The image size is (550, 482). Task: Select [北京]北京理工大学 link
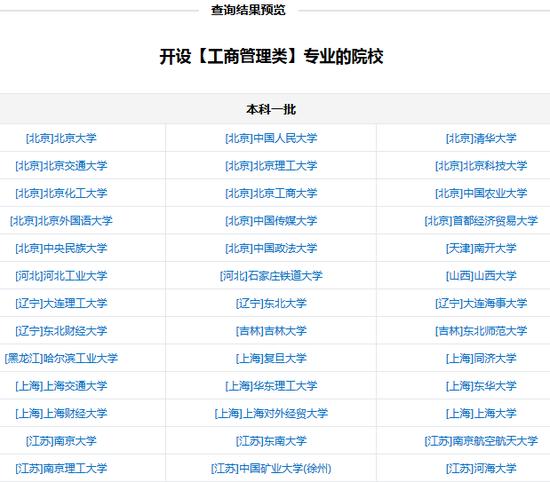coord(271,166)
